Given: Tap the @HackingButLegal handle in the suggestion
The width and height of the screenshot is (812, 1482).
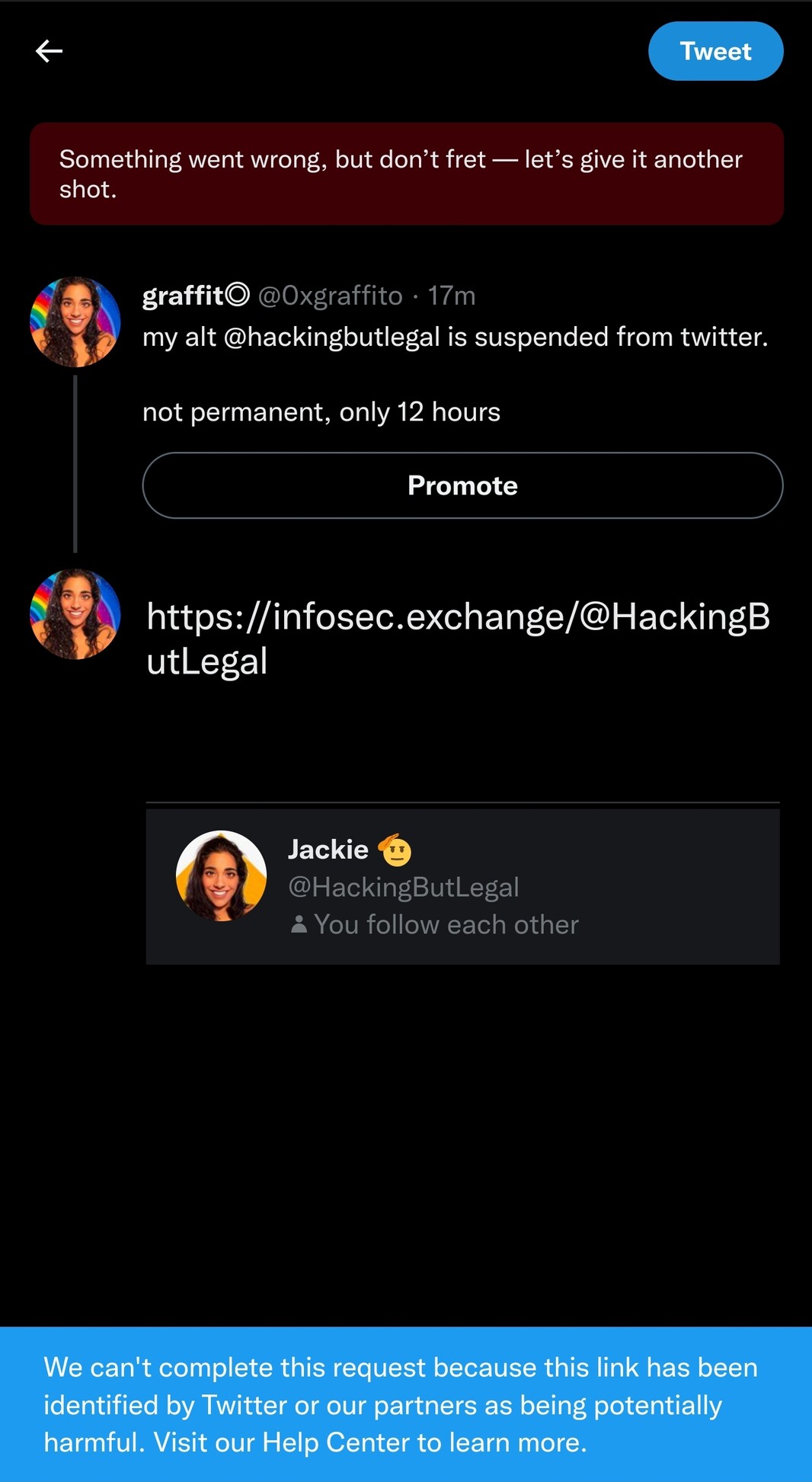Looking at the screenshot, I should tap(403, 887).
